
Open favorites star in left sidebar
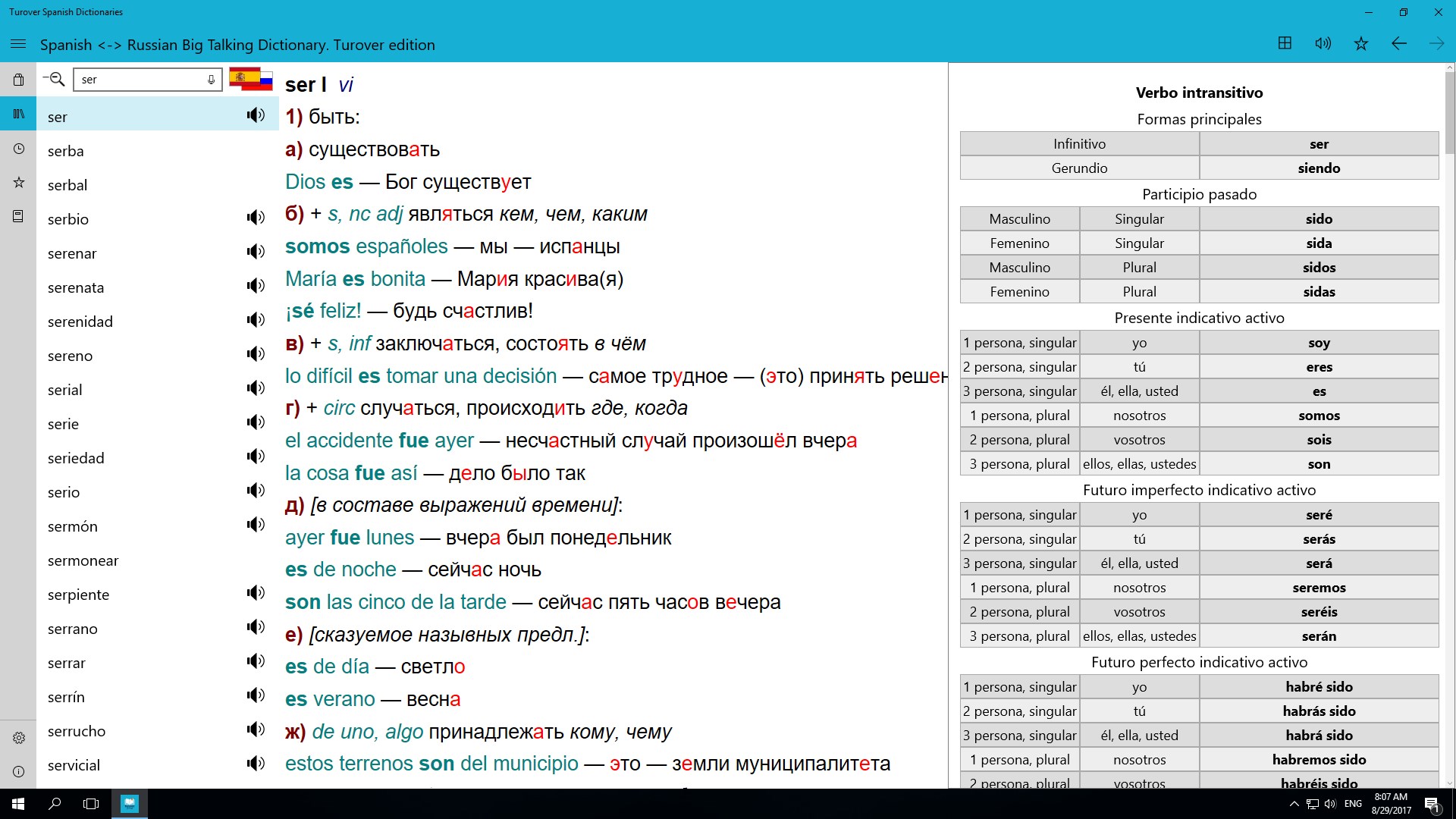19,183
